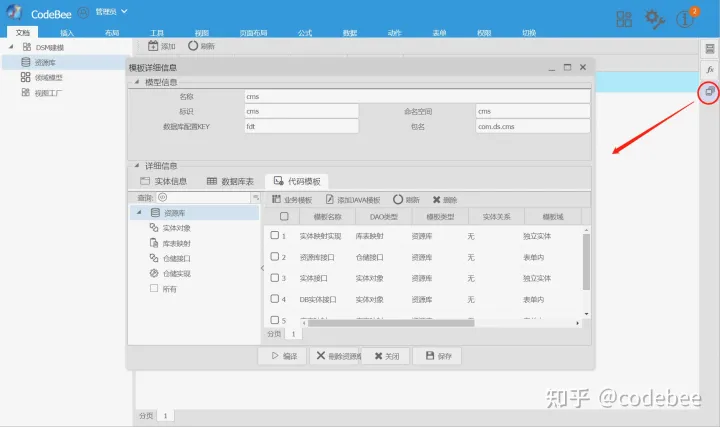Switch to the 实体信息 tab
This screenshot has height=427, width=720.
pyautogui.click(x=164, y=181)
